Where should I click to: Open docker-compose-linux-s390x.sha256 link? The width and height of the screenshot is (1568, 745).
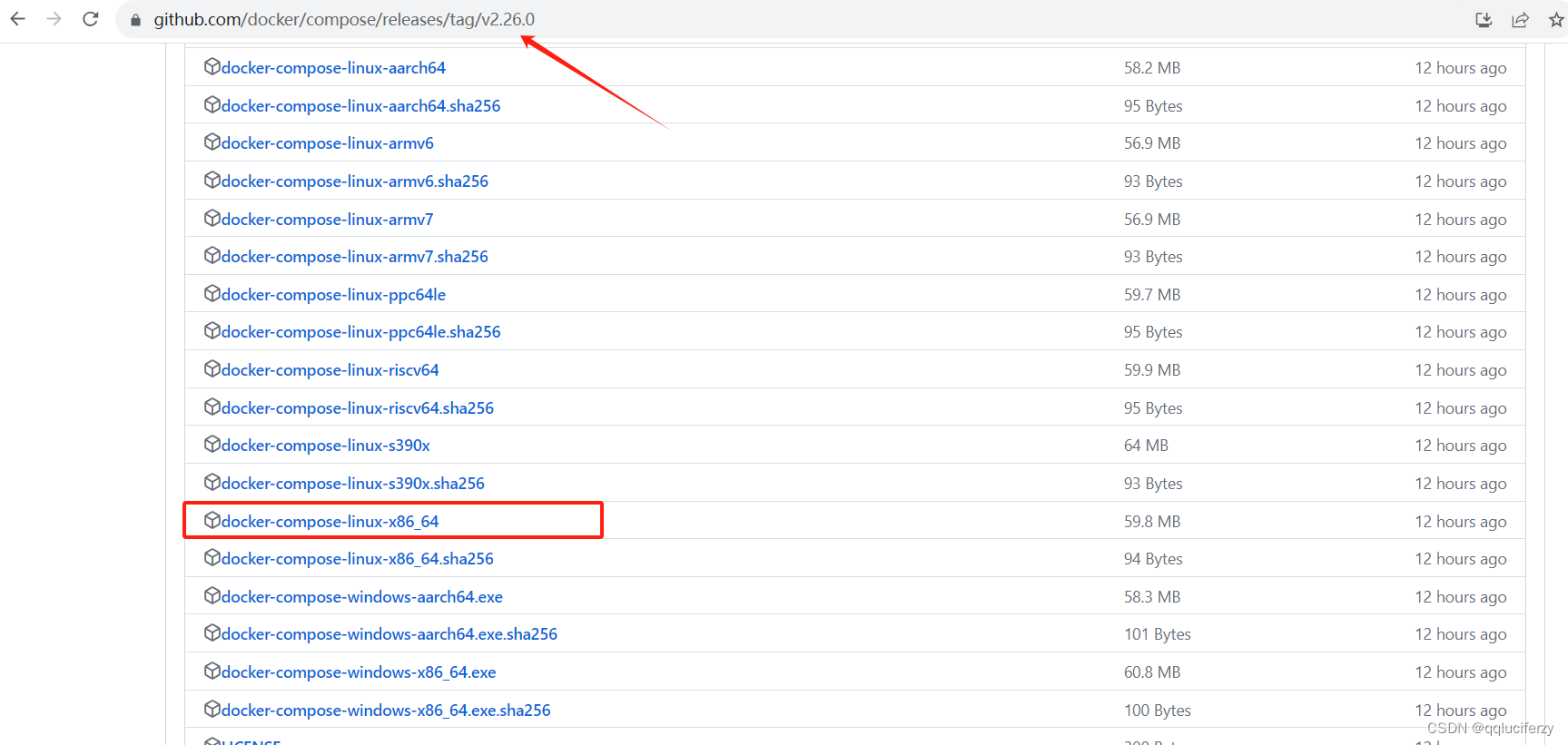point(353,484)
